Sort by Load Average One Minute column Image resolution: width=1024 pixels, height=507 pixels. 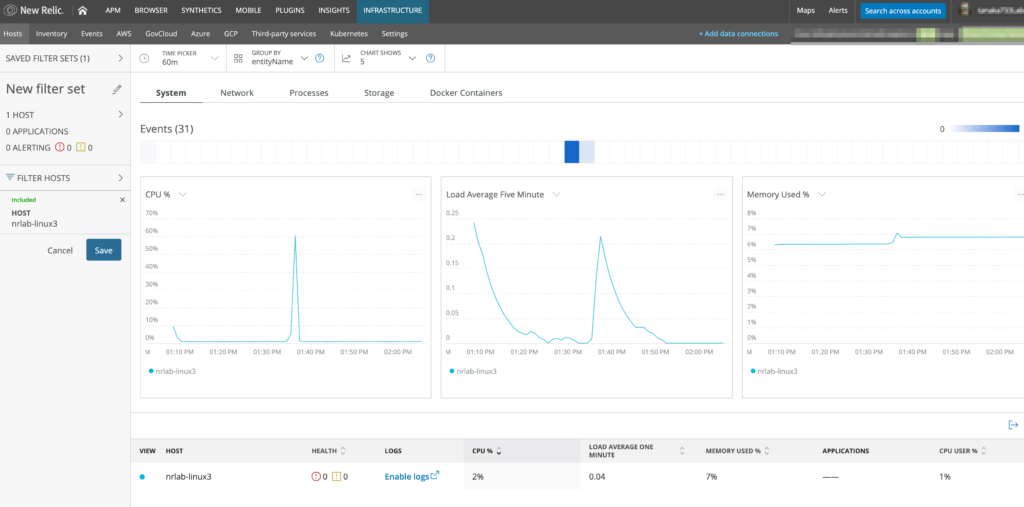point(637,451)
